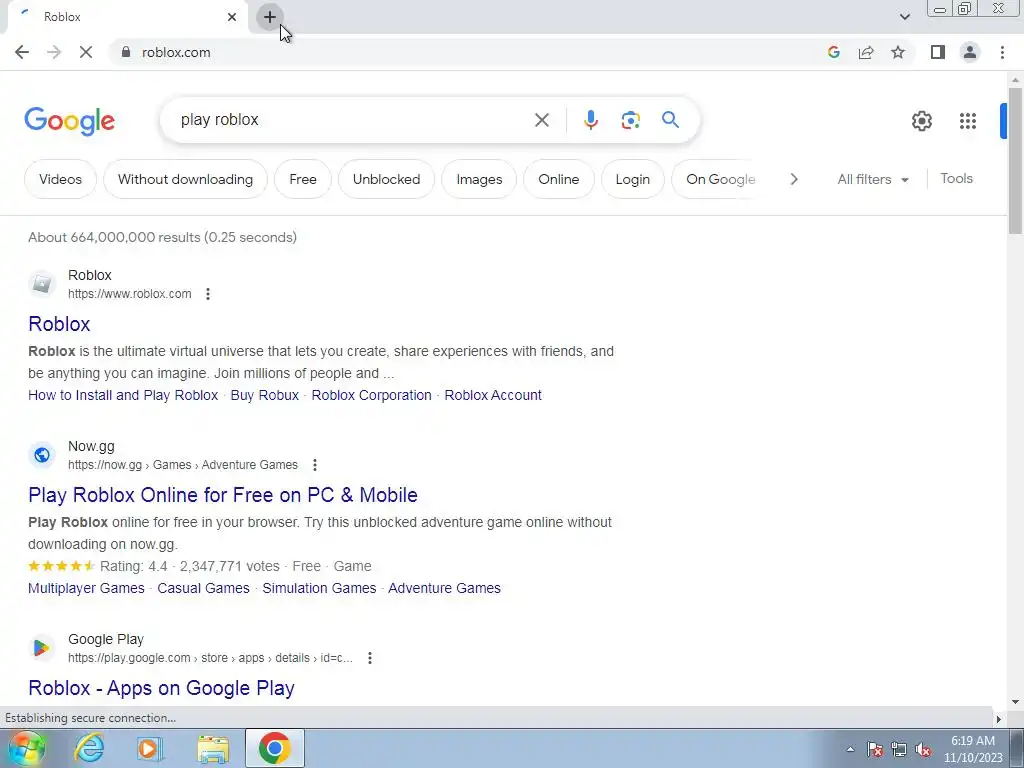
Task: Switch to the Images filter
Action: [479, 179]
